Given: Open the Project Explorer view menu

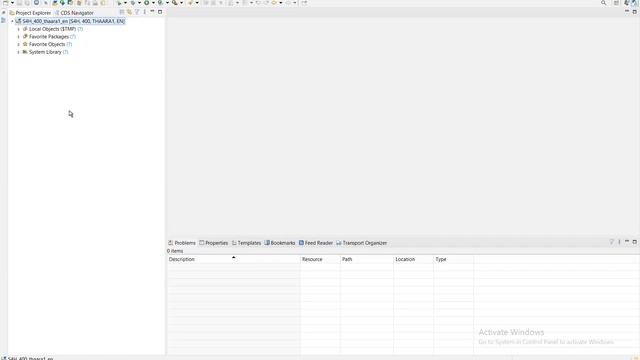Looking at the screenshot, I should [x=144, y=12].
